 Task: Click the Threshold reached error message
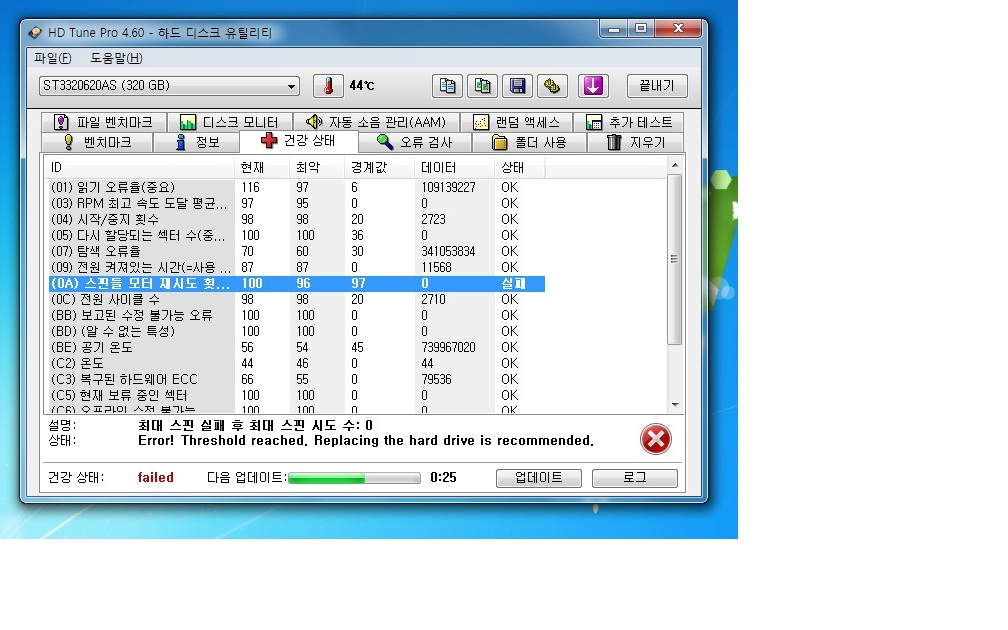(366, 441)
